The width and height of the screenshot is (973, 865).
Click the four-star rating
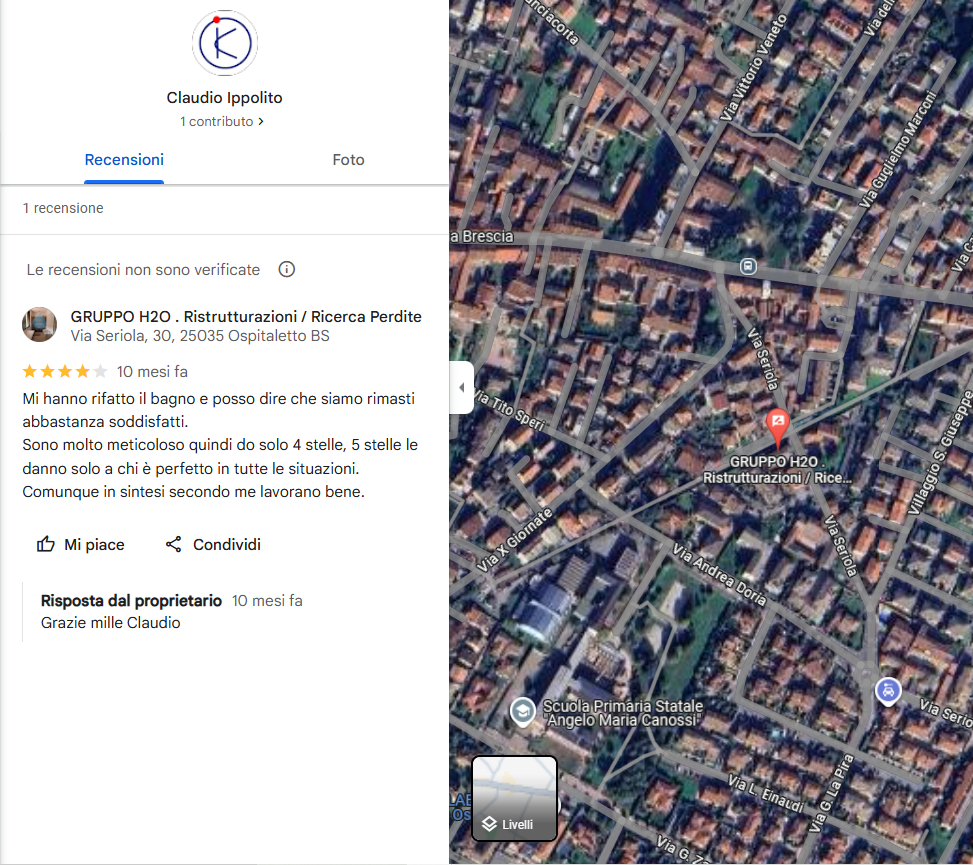65,372
